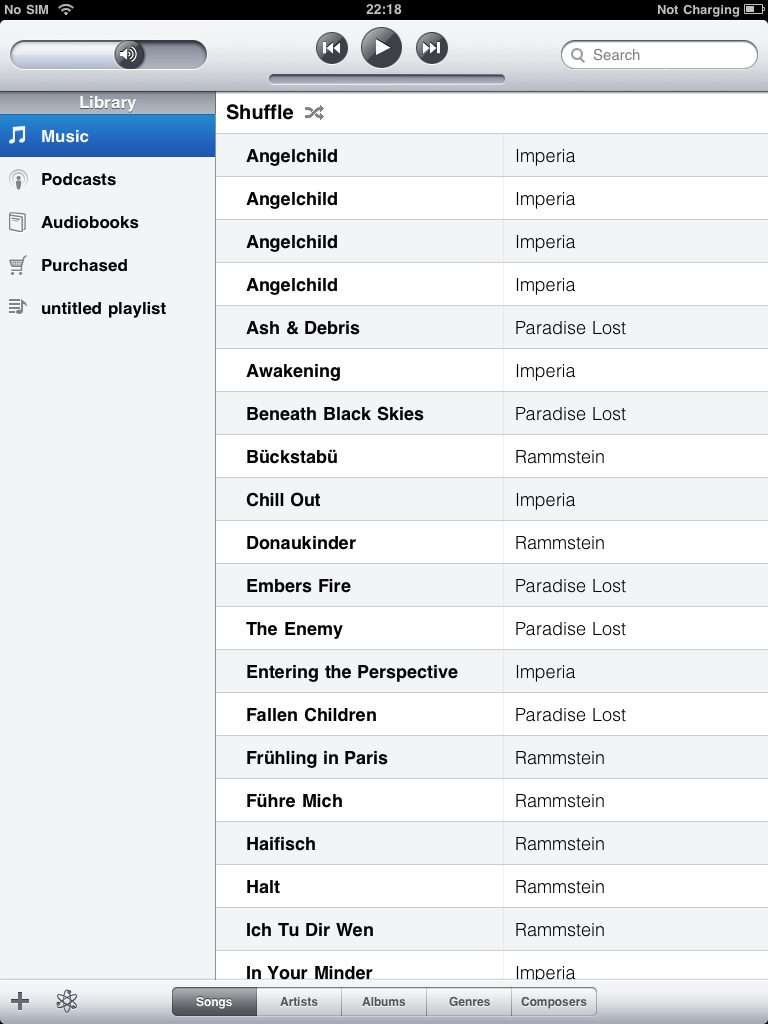This screenshot has width=768, height=1024.
Task: Select the untitled playlist
Action: tap(107, 308)
